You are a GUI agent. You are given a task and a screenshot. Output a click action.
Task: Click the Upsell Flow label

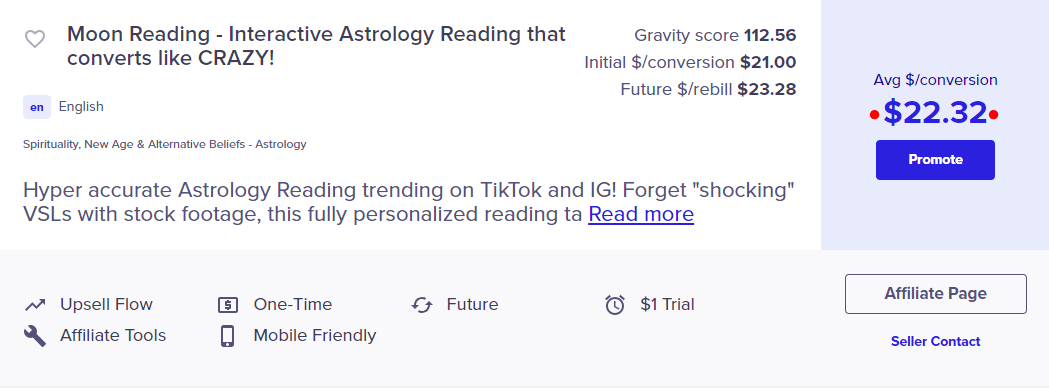(106, 304)
